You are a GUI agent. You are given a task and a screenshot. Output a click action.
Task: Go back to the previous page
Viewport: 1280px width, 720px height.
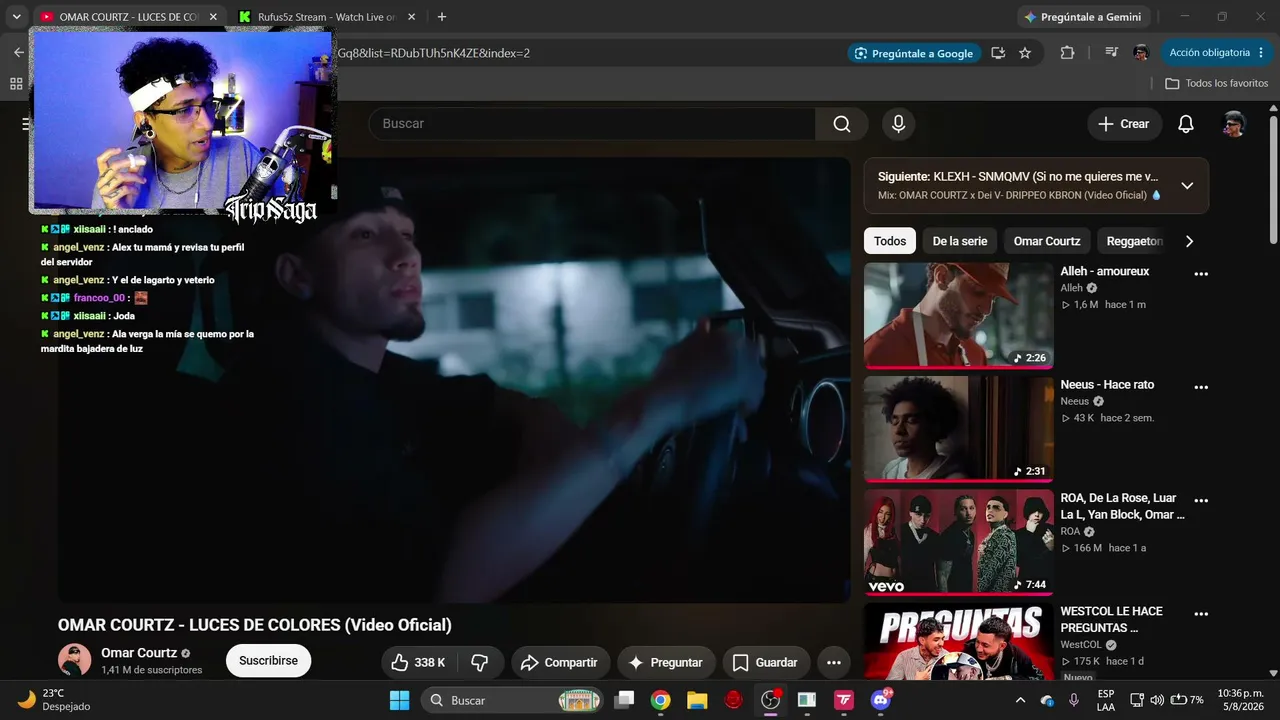coord(18,53)
